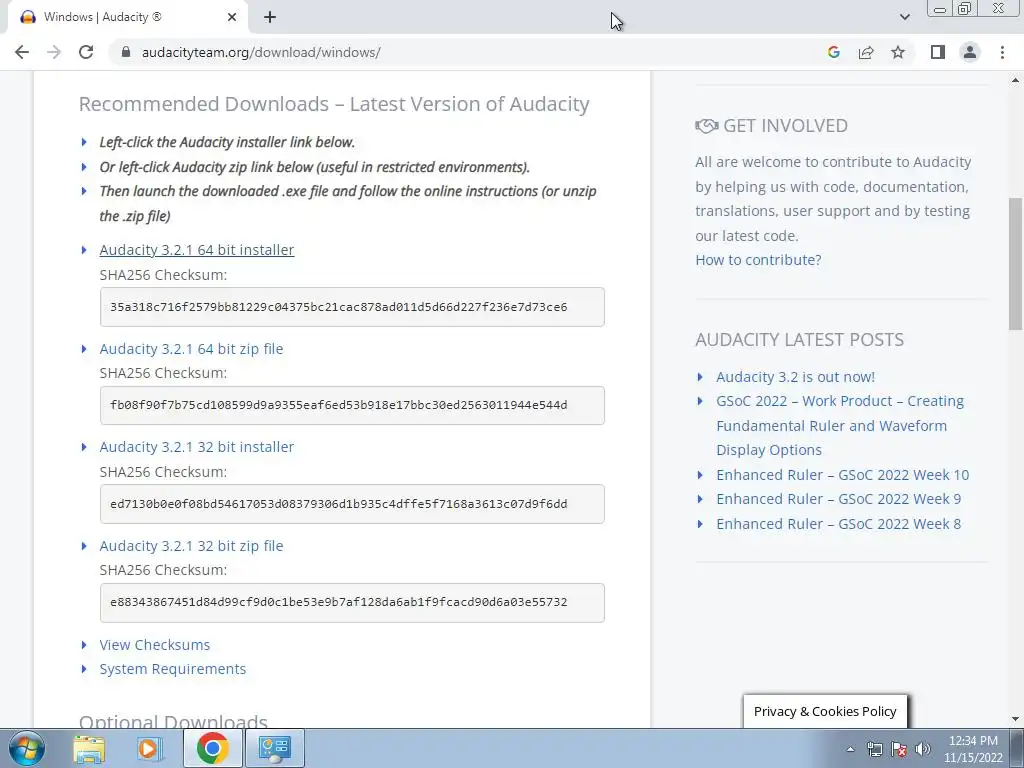Click the volume speaker tray icon
This screenshot has height=768, width=1024.
point(923,749)
